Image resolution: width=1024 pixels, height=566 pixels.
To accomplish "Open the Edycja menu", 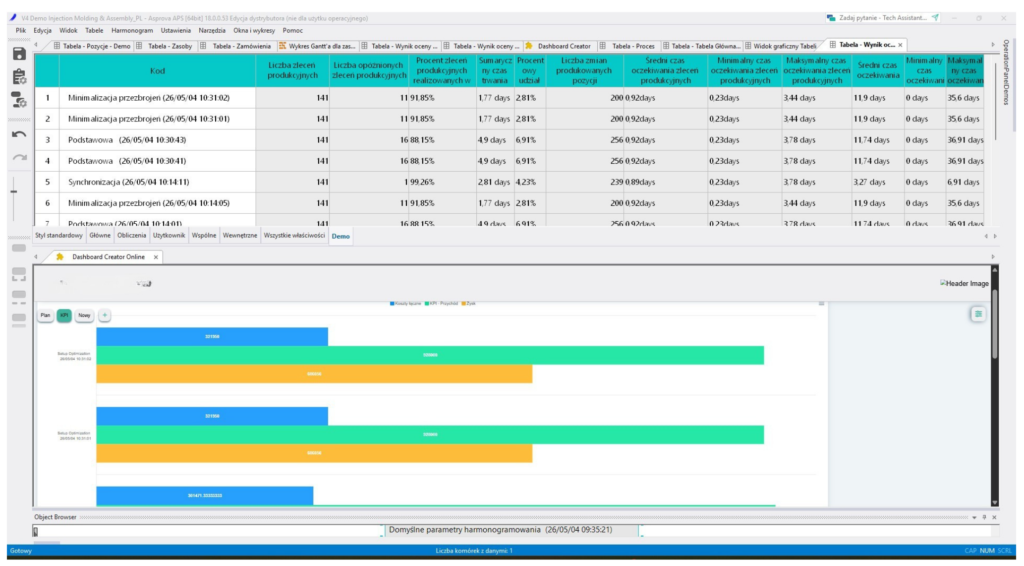I will 42,31.
